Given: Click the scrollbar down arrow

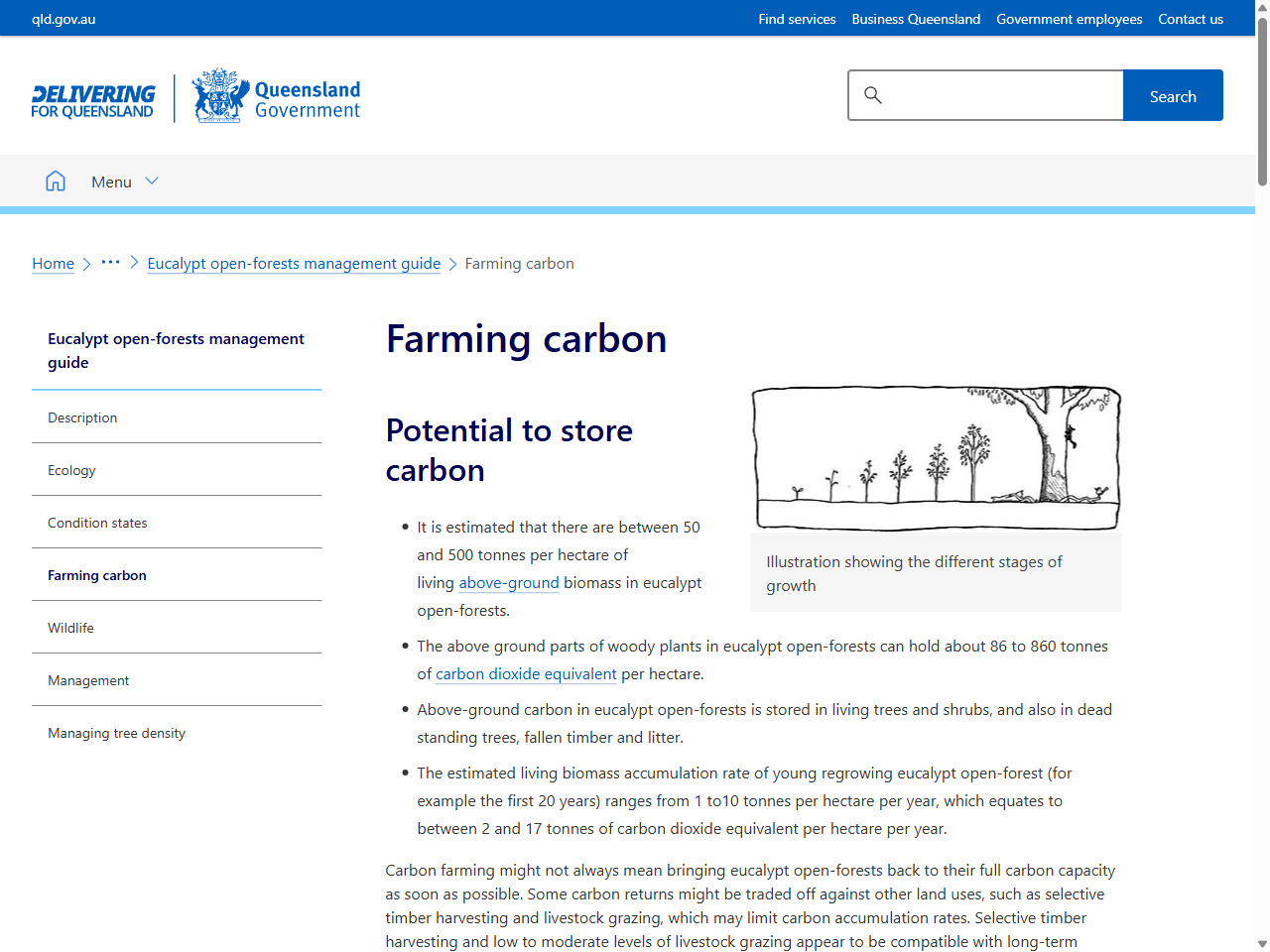Looking at the screenshot, I should 1262,944.
